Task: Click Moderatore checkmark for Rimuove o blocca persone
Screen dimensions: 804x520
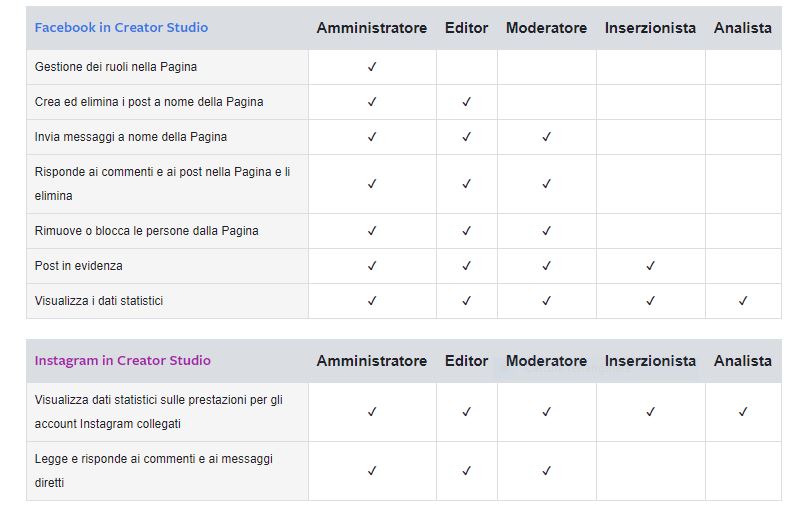Action: 546,231
